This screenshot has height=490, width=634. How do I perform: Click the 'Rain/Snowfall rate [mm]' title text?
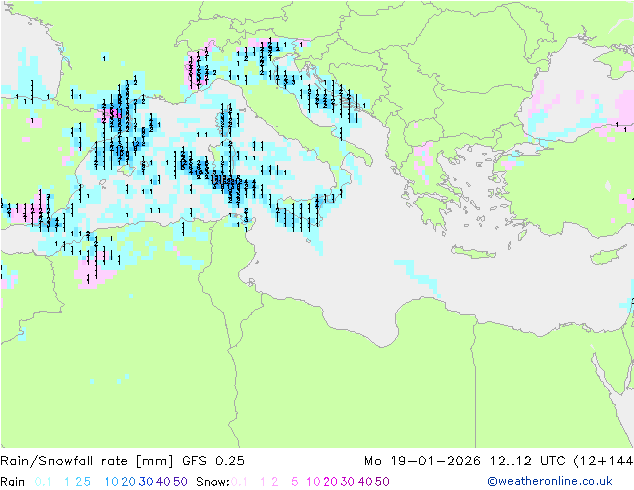pos(87,461)
